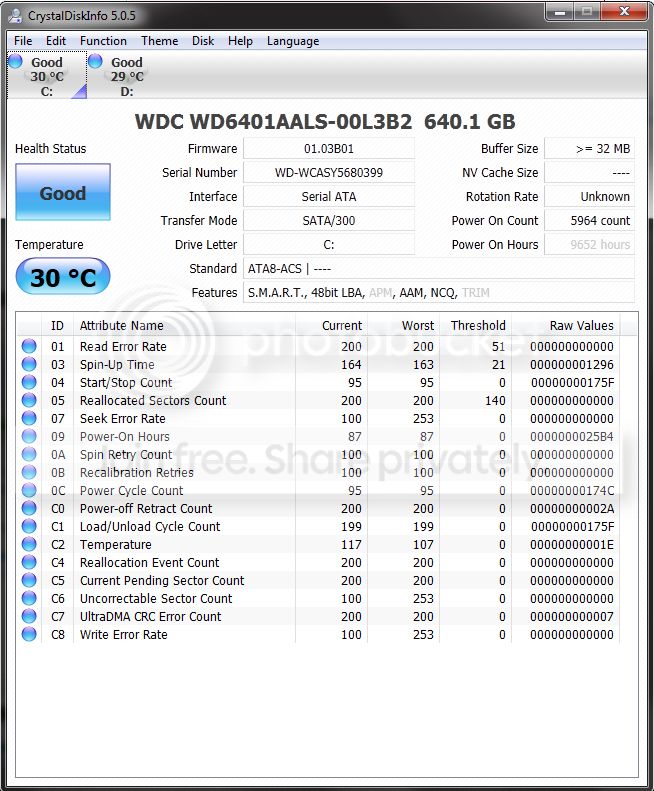Click the blue Good health status button
654x791 pixels.
click(x=63, y=192)
